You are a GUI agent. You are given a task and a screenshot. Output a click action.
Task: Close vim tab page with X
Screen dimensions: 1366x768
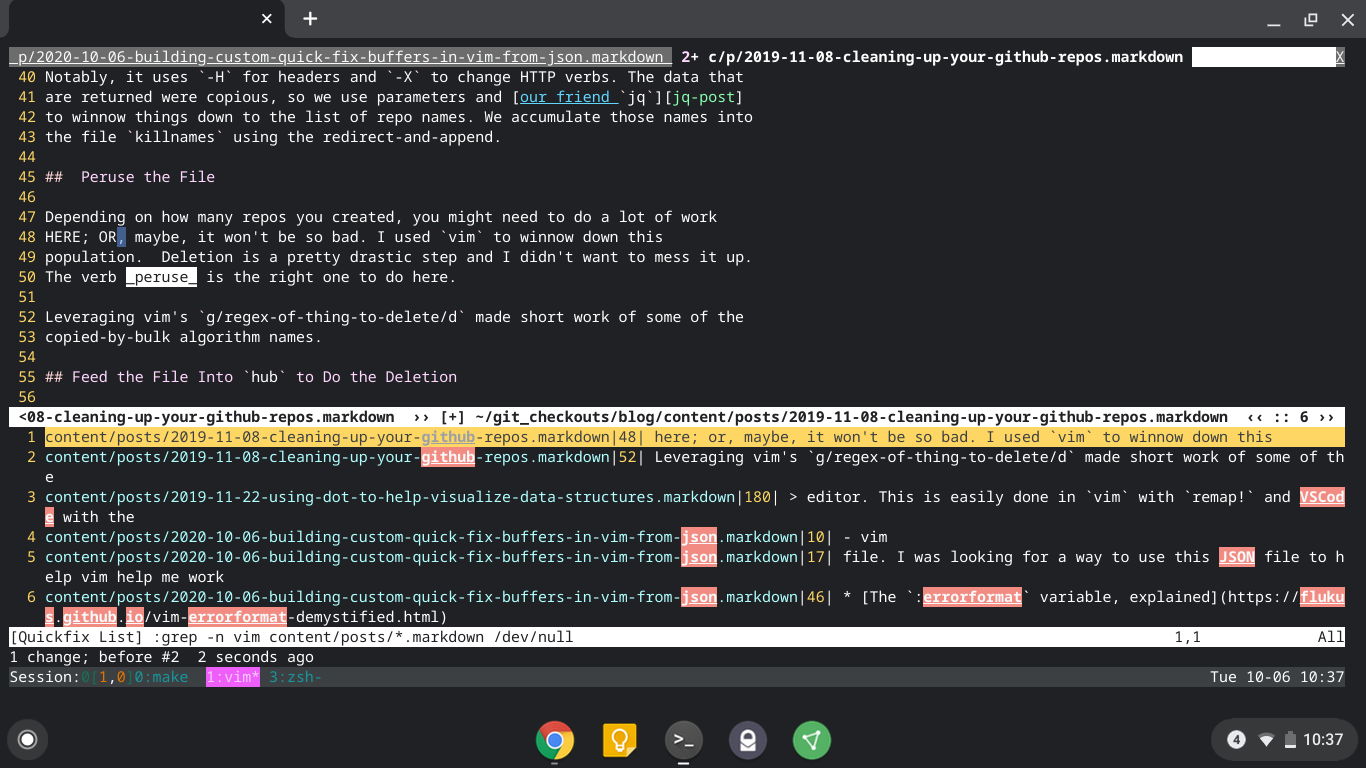(1340, 57)
